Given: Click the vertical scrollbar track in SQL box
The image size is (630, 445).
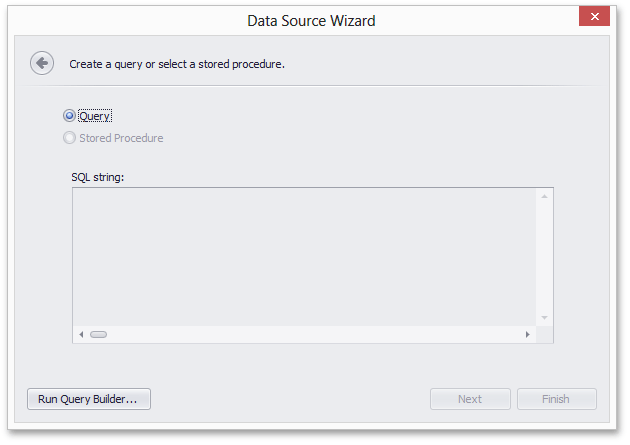Looking at the screenshot, I should point(544,257).
